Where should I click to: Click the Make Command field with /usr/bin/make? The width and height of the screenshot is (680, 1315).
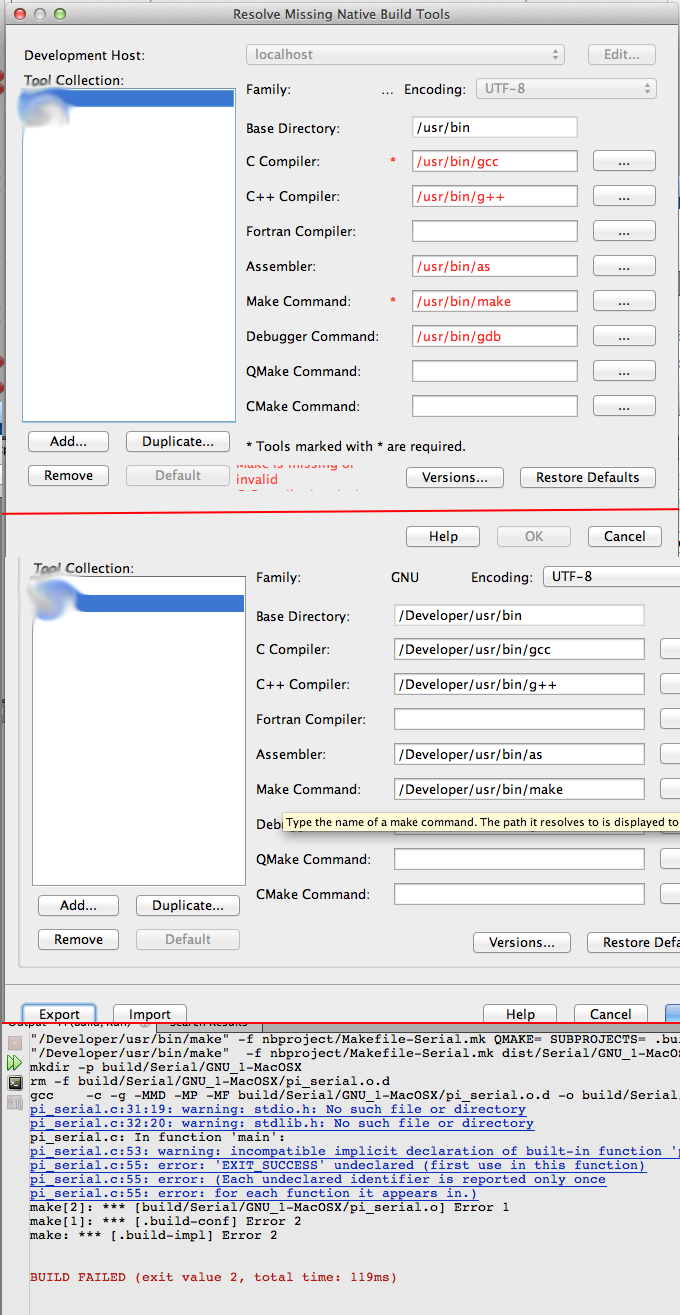point(495,301)
